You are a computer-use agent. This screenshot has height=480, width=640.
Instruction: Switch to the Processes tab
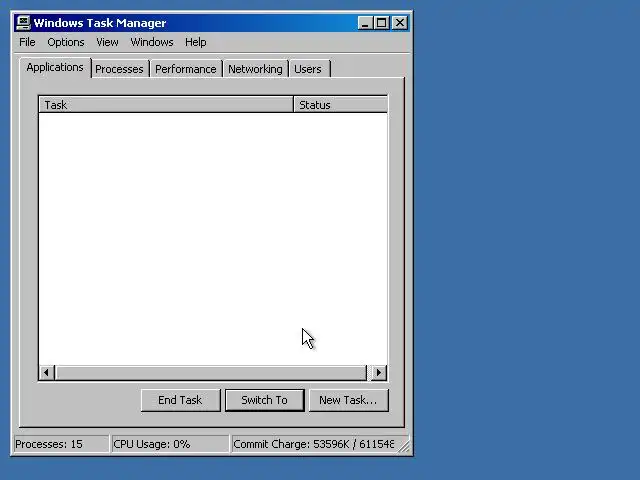(x=119, y=69)
